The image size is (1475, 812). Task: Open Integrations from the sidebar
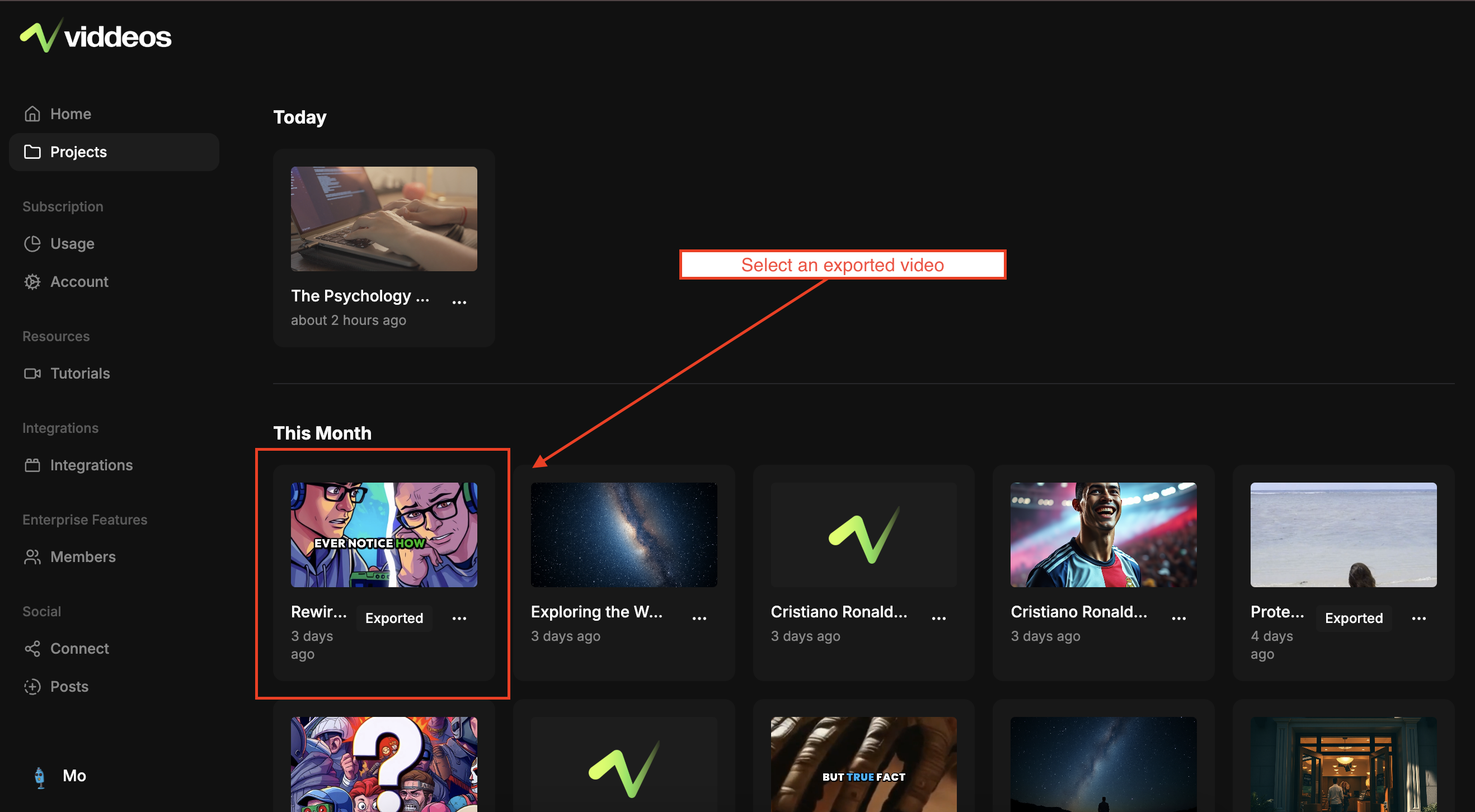pyautogui.click(x=114, y=465)
